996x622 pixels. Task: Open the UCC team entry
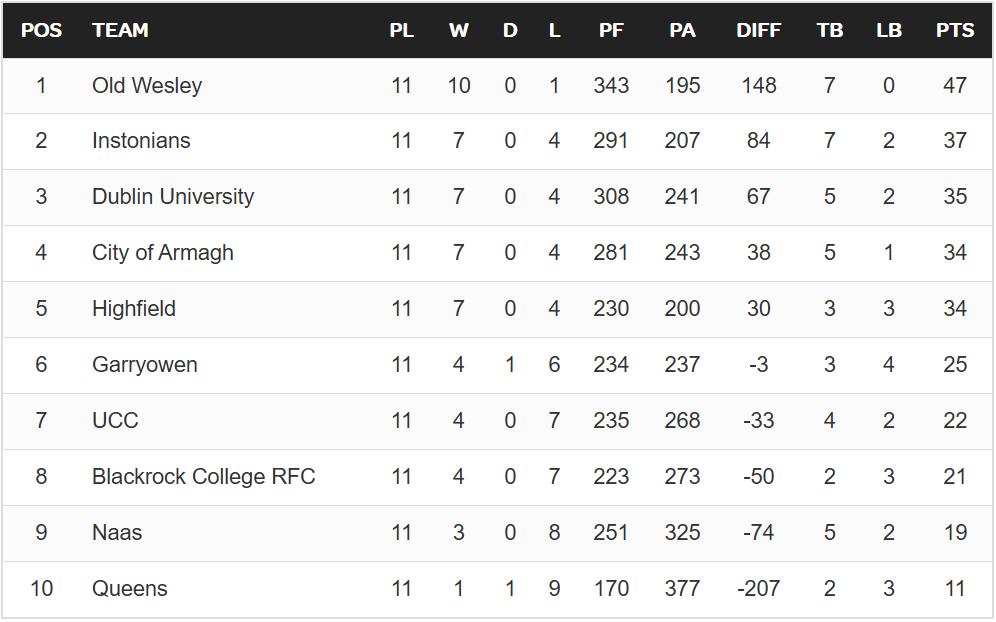pyautogui.click(x=115, y=421)
